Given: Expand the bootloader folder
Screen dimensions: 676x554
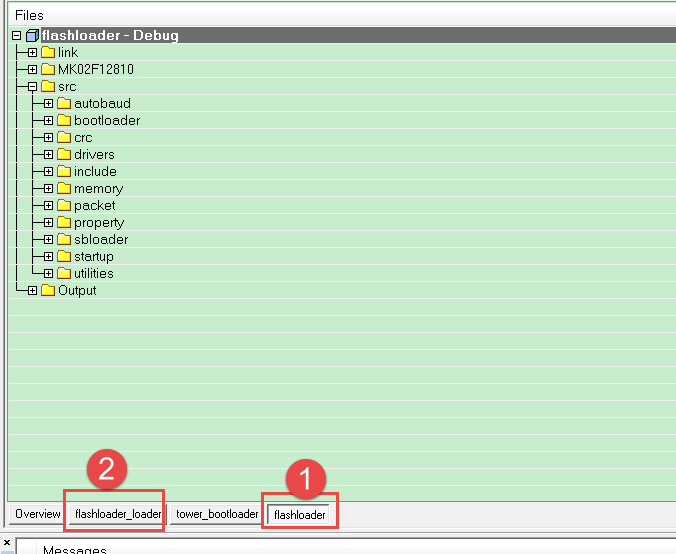Looking at the screenshot, I should pyautogui.click(x=48, y=121).
